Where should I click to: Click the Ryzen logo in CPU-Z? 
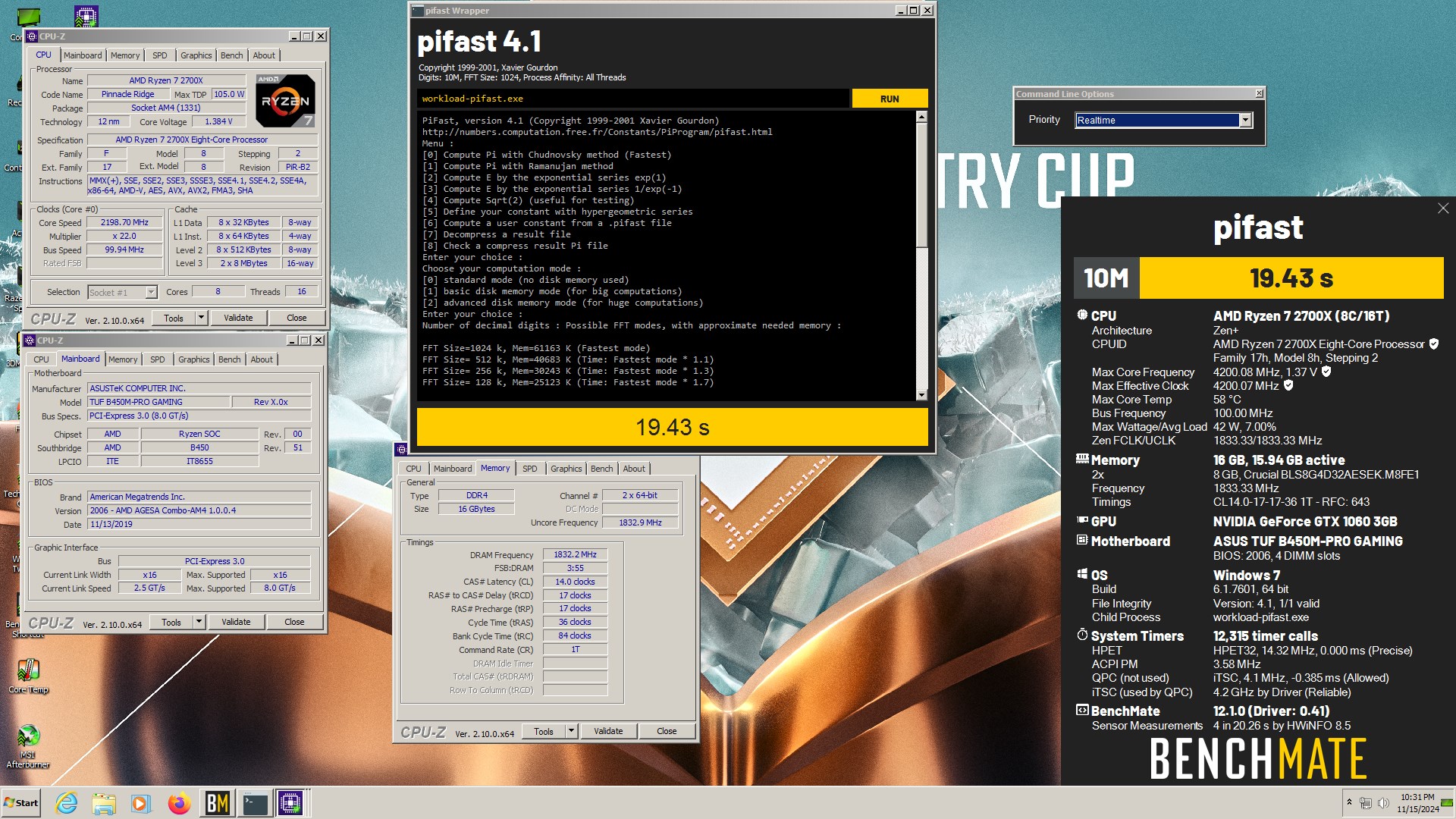coord(285,100)
